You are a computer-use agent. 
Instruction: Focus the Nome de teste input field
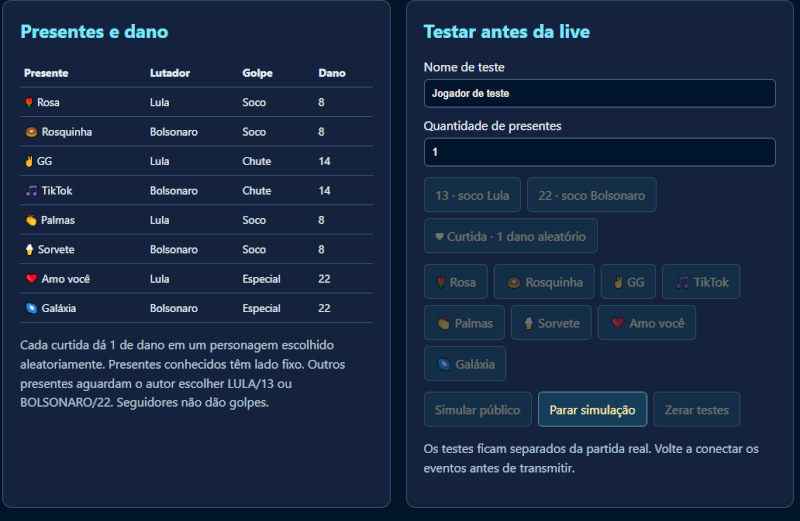coord(599,93)
